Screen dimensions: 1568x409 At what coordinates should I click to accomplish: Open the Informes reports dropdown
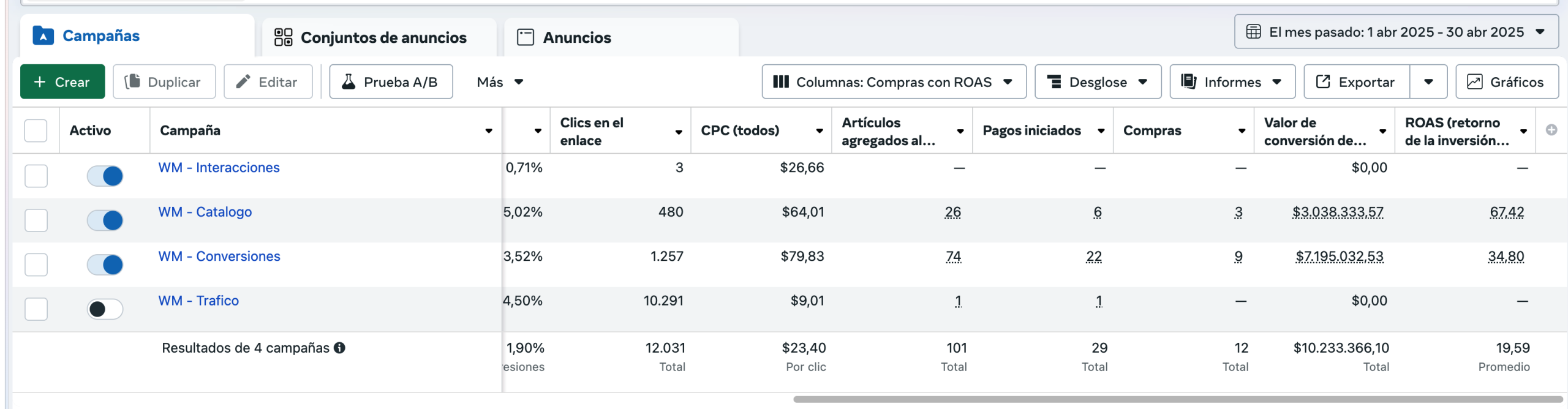(1232, 82)
